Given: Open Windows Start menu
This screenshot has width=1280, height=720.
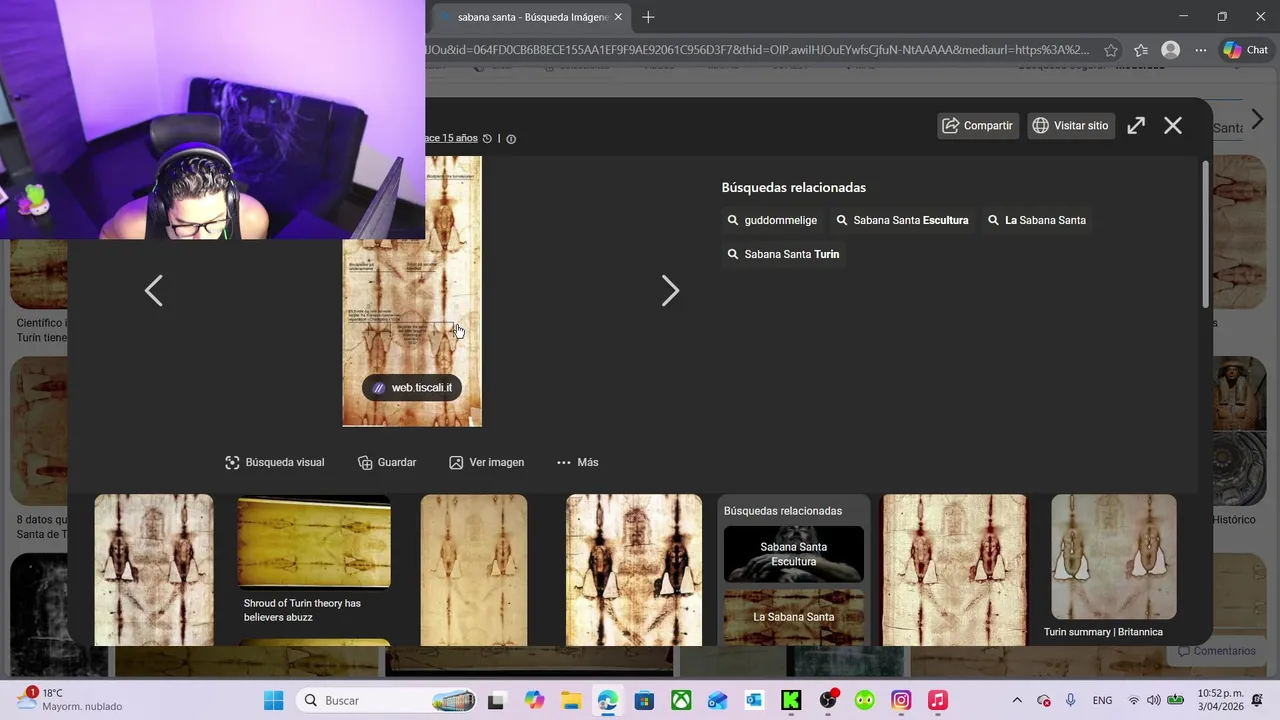Looking at the screenshot, I should (x=273, y=700).
